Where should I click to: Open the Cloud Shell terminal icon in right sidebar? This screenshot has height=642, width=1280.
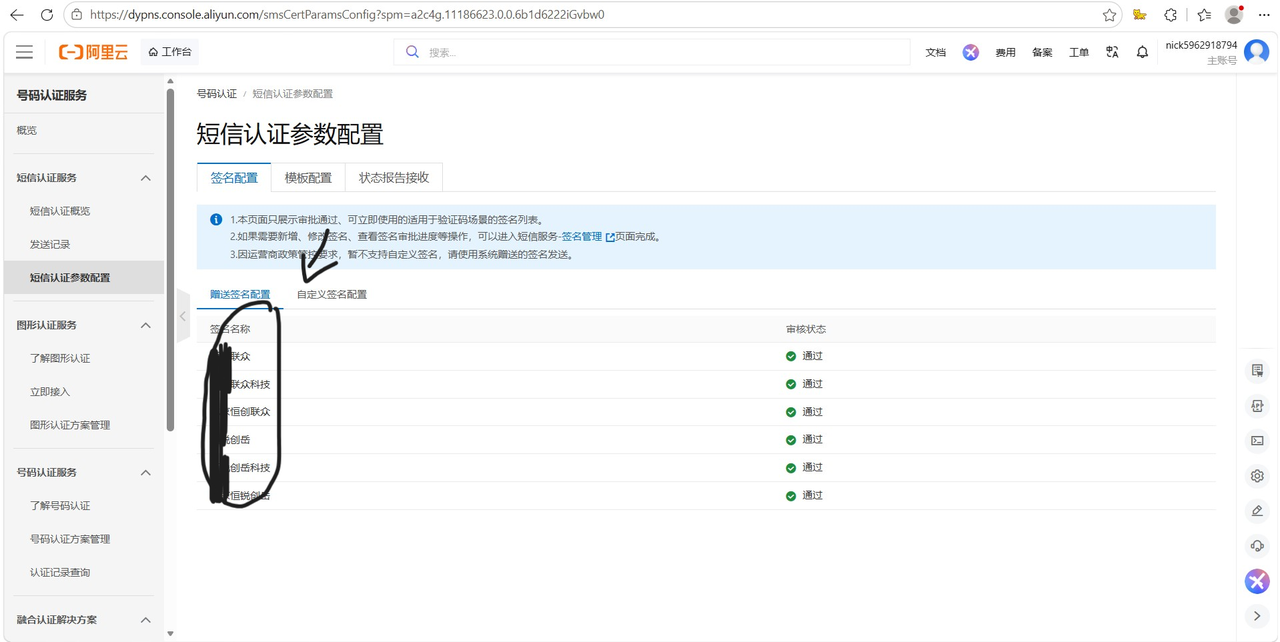tap(1257, 441)
